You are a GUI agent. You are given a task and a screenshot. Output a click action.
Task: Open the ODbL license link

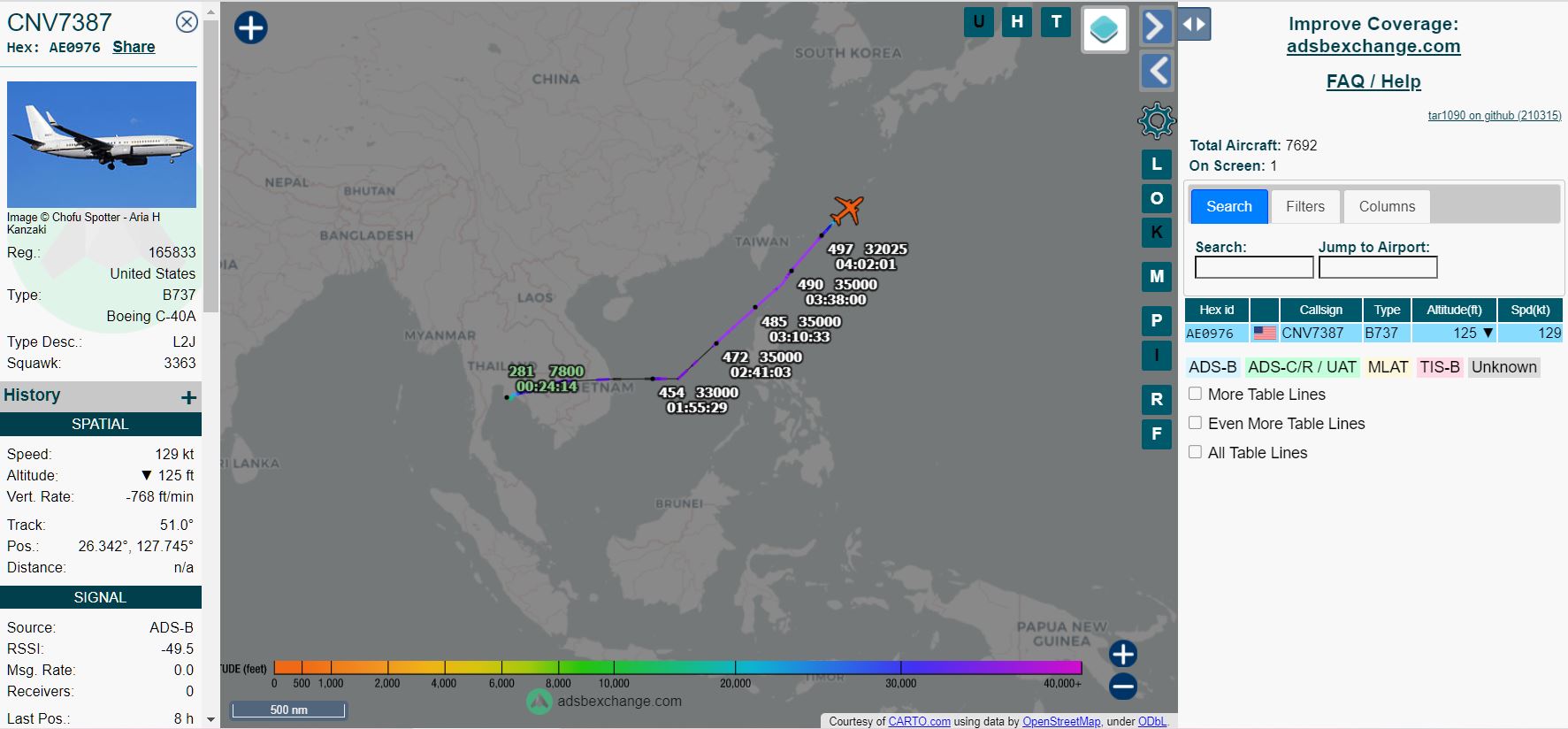(x=1151, y=721)
